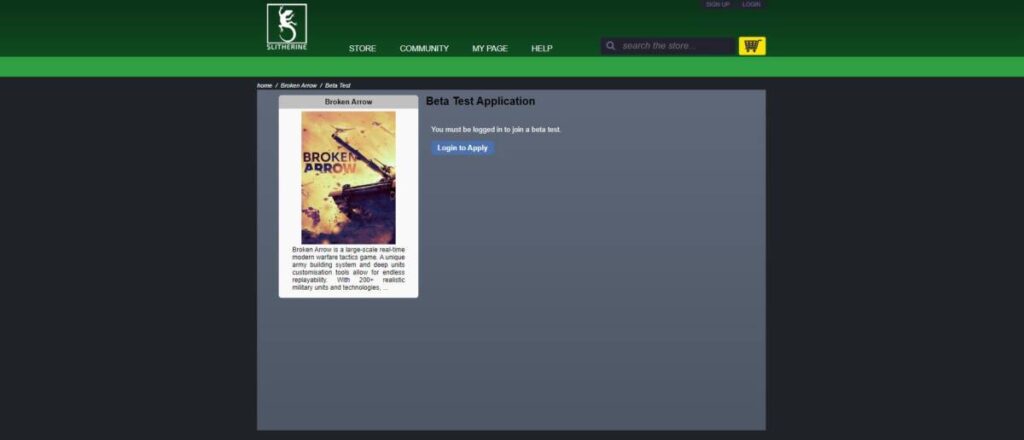Go to MY PAGE
The width and height of the screenshot is (1024, 440).
[x=490, y=49]
